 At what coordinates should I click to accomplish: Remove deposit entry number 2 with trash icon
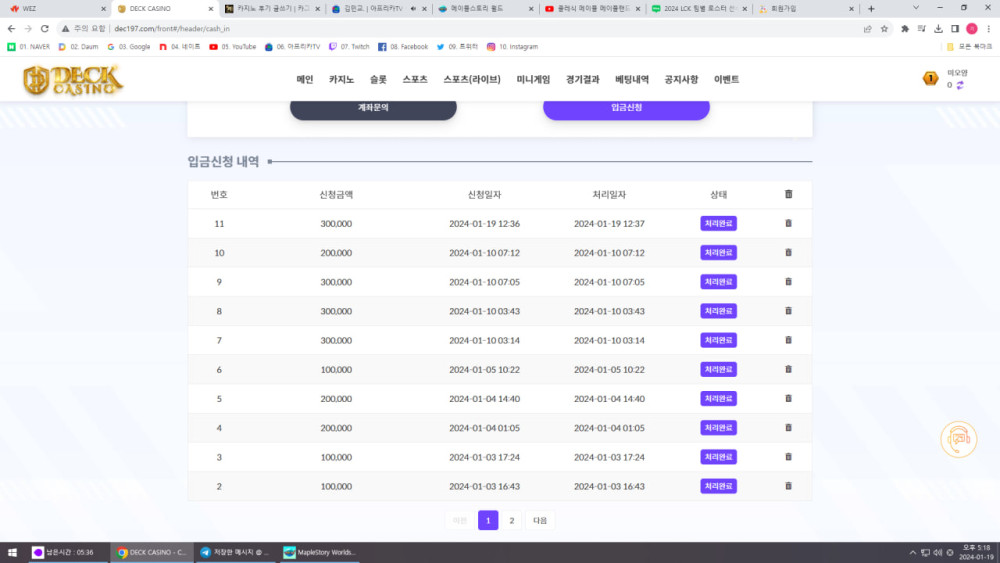(788, 486)
